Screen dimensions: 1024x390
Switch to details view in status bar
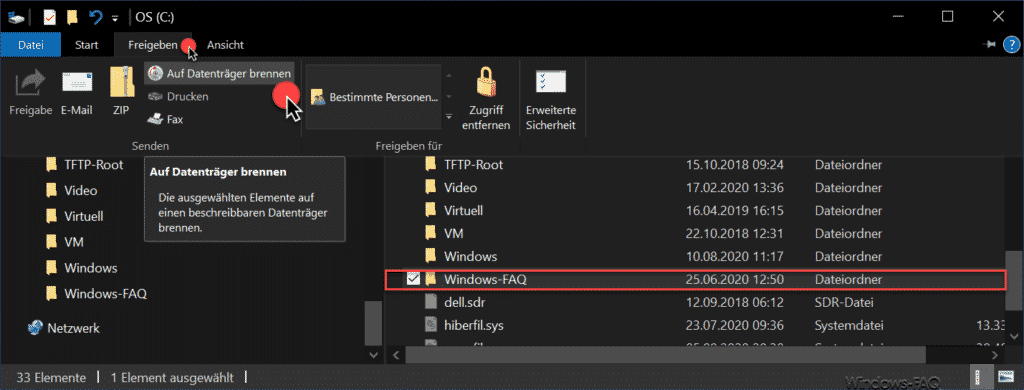[980, 377]
